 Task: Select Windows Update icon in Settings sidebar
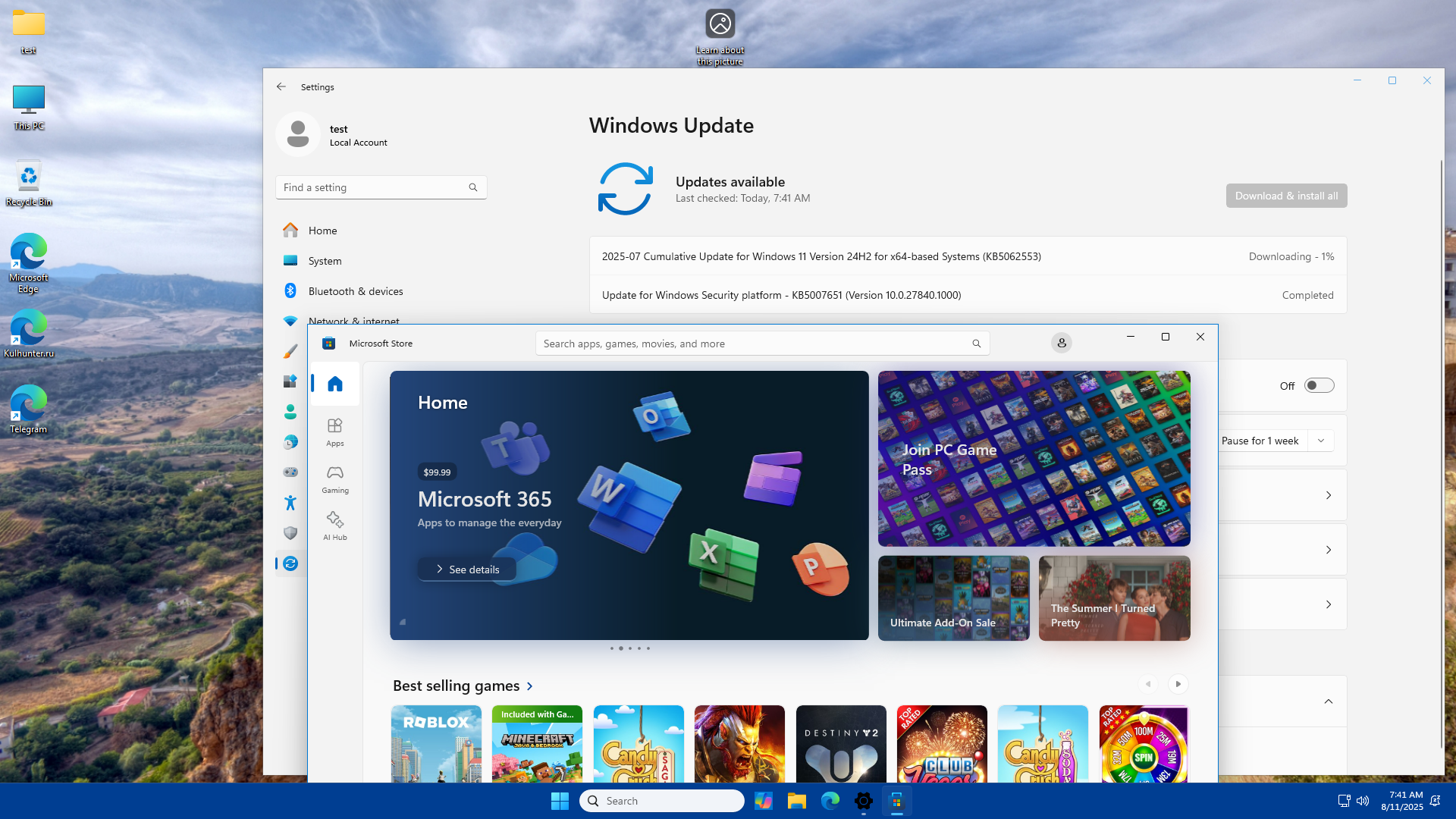290,563
